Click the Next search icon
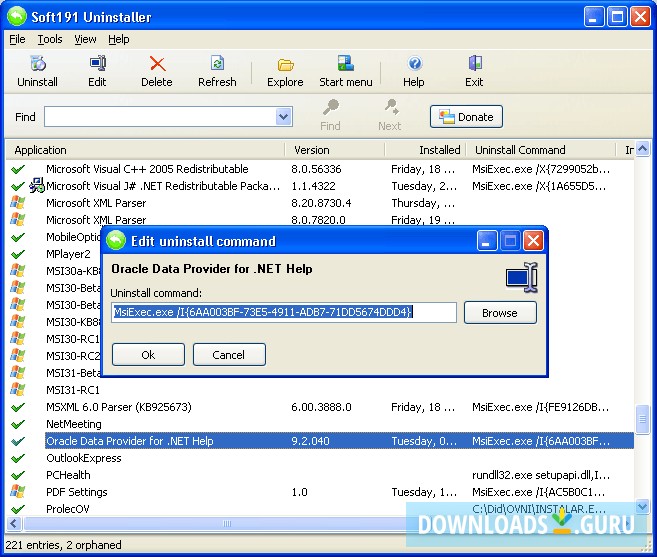657x557 pixels. coord(391,107)
